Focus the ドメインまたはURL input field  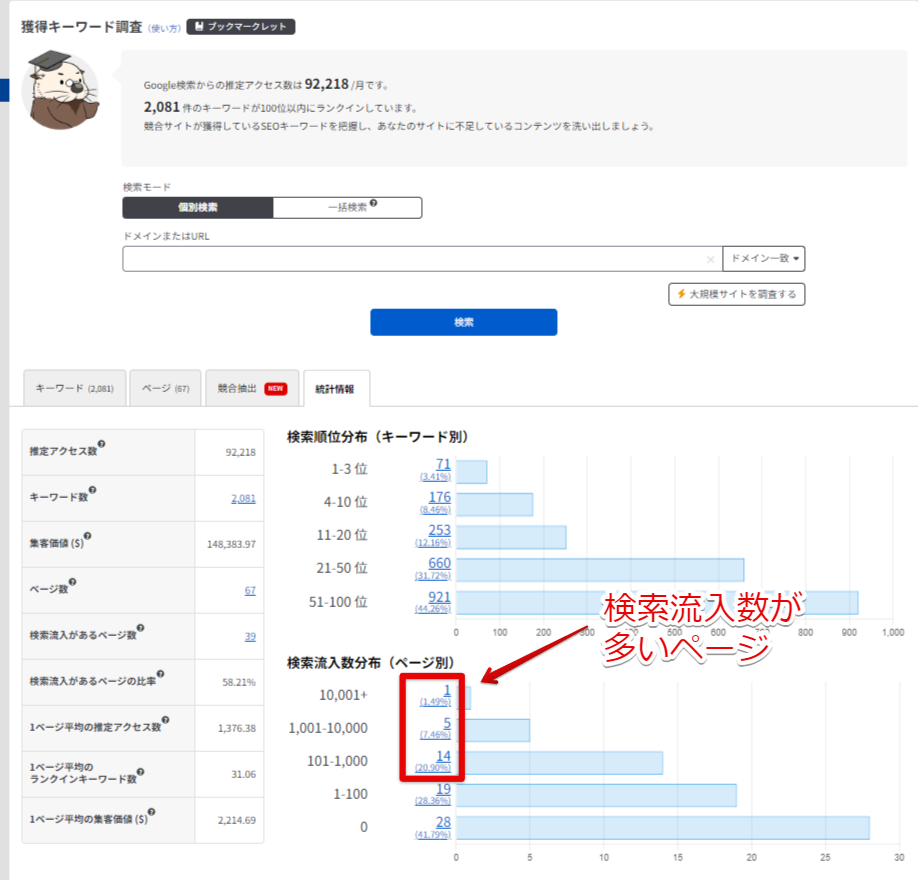point(410,259)
